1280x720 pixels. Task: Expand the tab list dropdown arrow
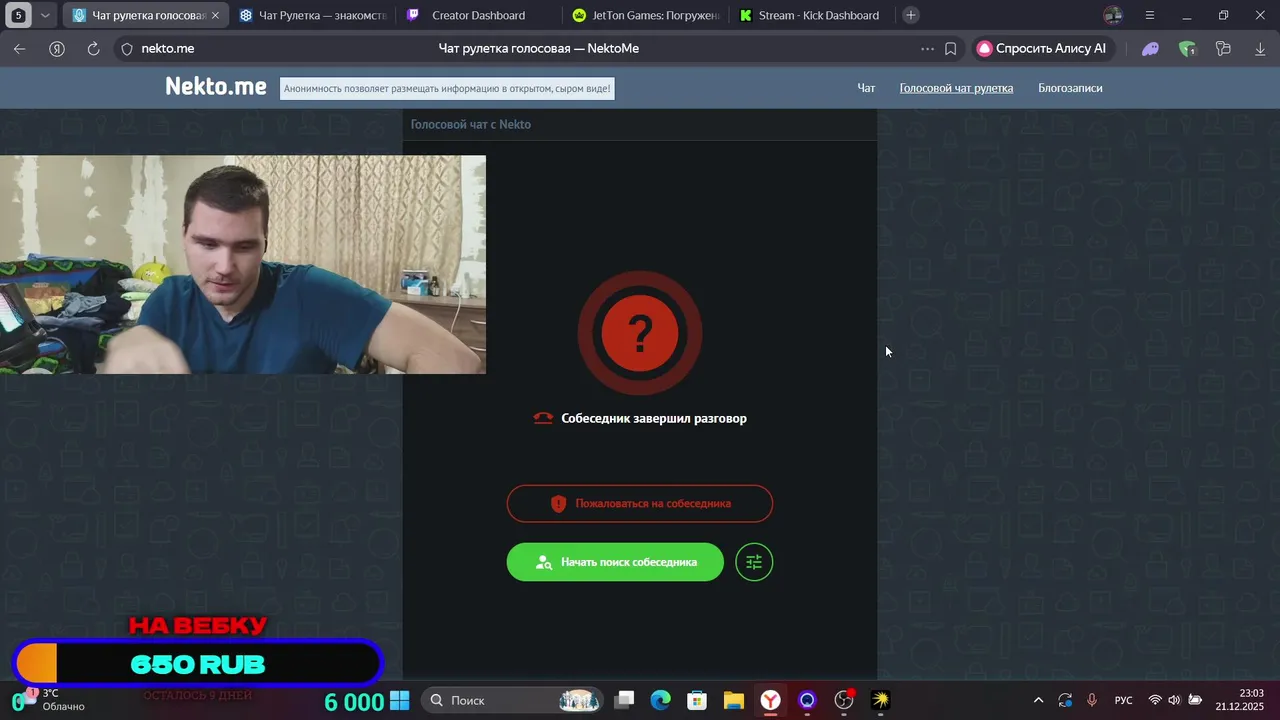pos(45,15)
